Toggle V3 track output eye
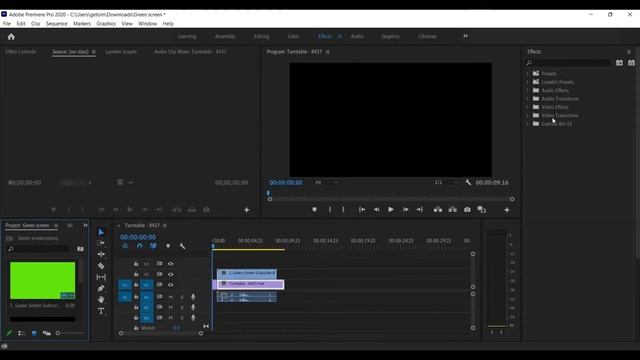This screenshot has width=640, height=360. point(171,264)
